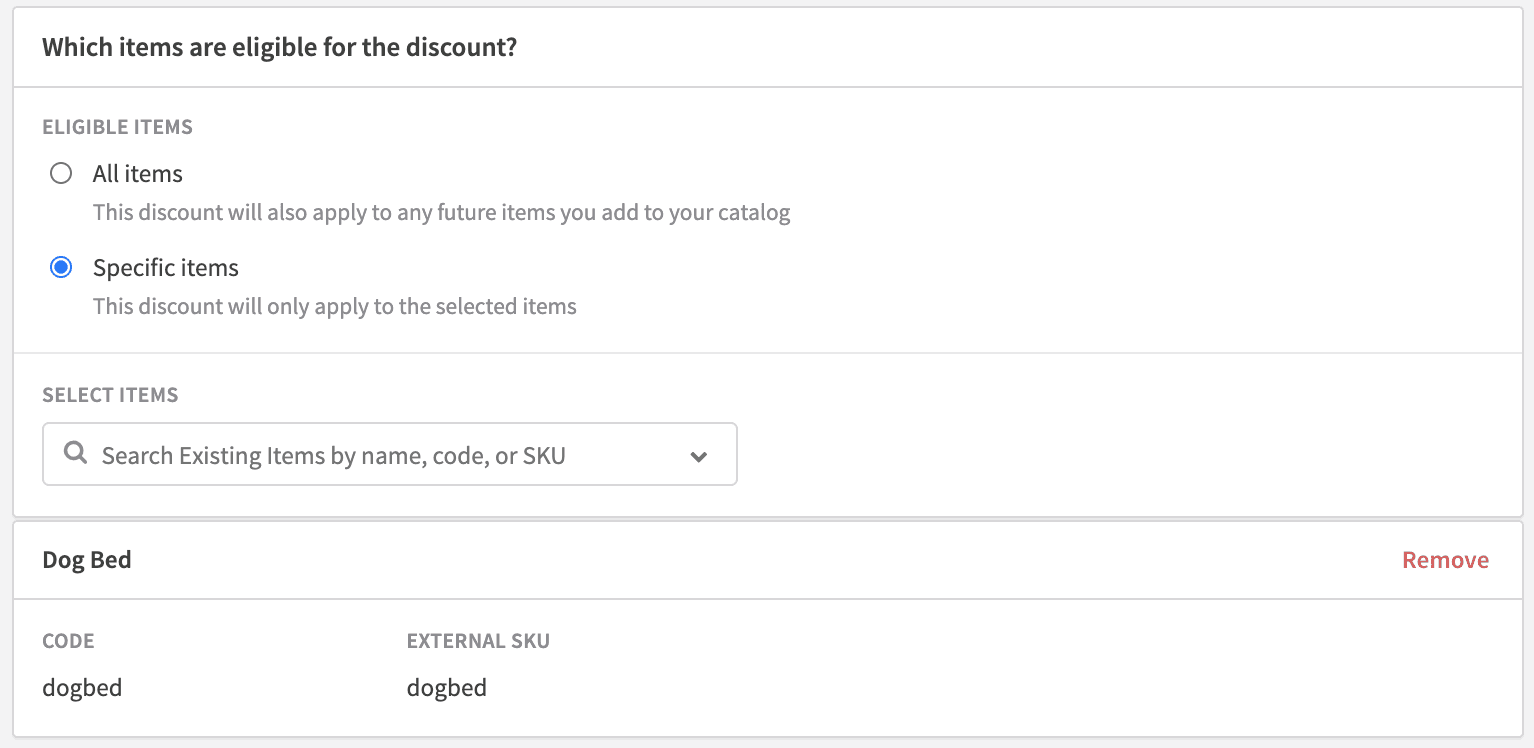Click the discount eligibility question header
The image size is (1534, 748).
[x=279, y=46]
